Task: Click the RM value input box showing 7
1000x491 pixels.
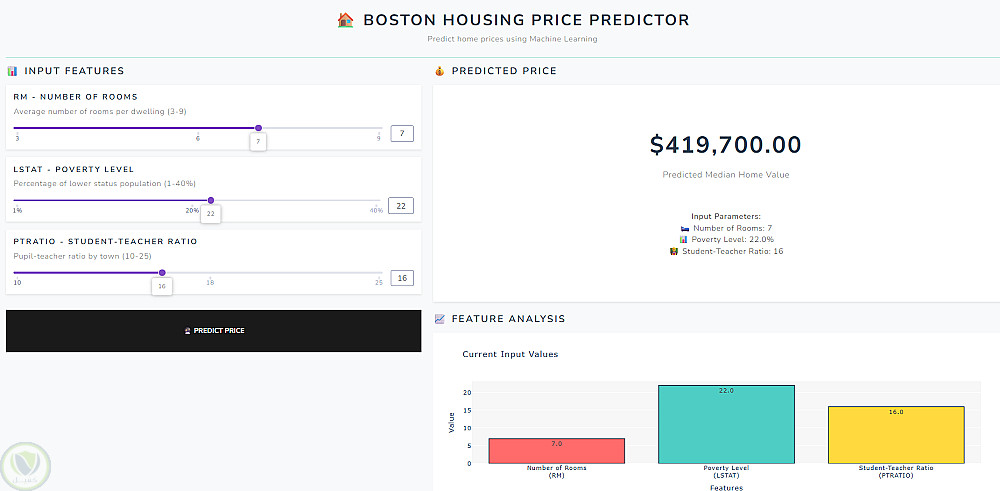Action: 402,133
